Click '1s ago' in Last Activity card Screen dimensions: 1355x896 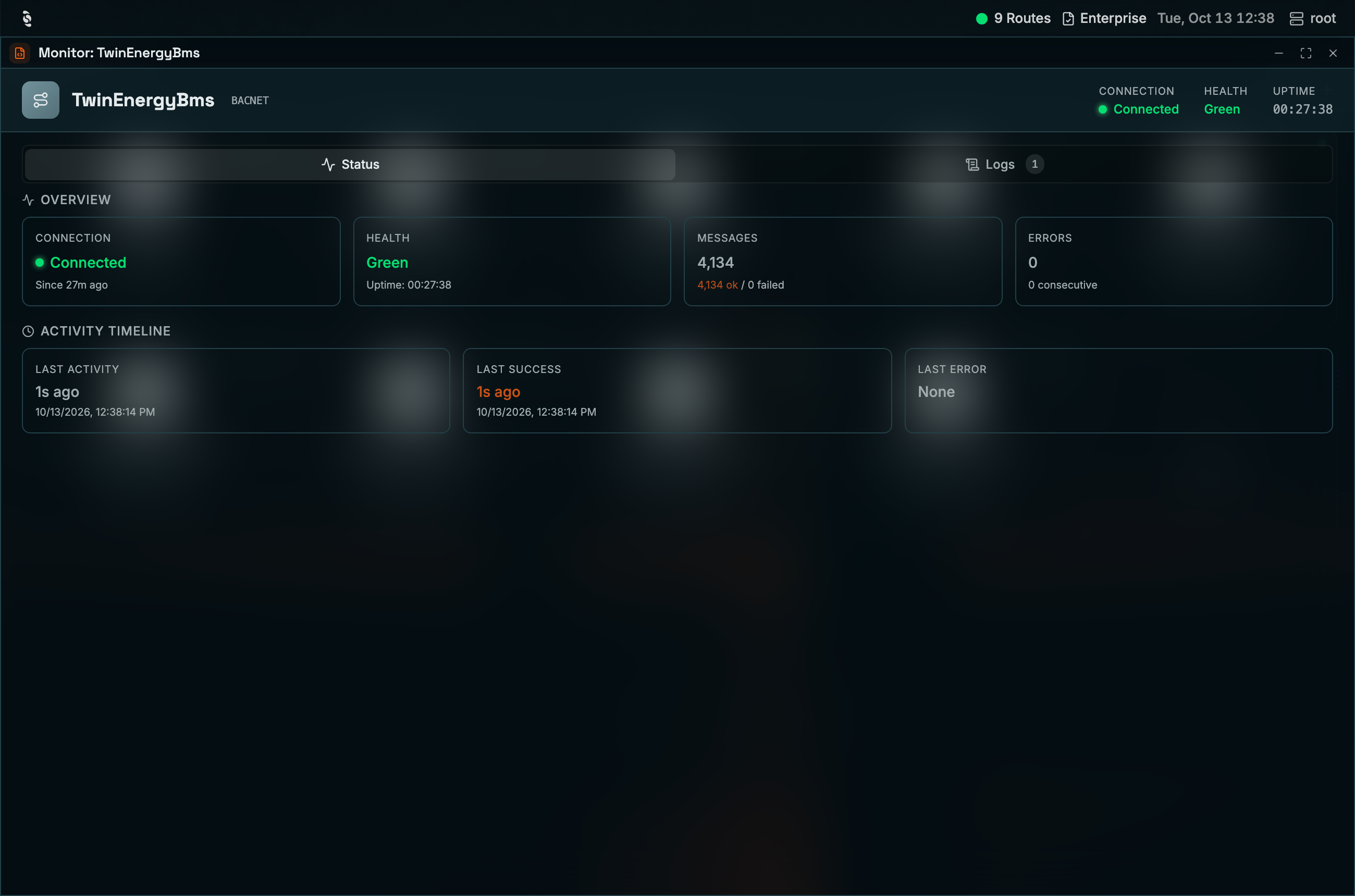57,392
